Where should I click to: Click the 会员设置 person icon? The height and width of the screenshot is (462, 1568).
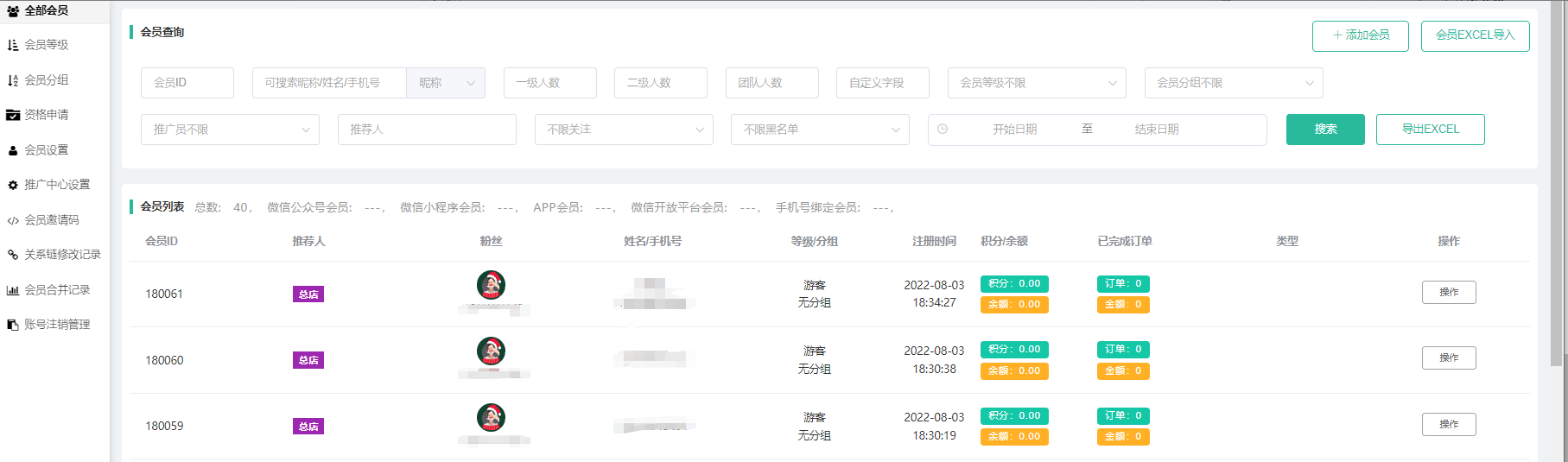point(13,150)
